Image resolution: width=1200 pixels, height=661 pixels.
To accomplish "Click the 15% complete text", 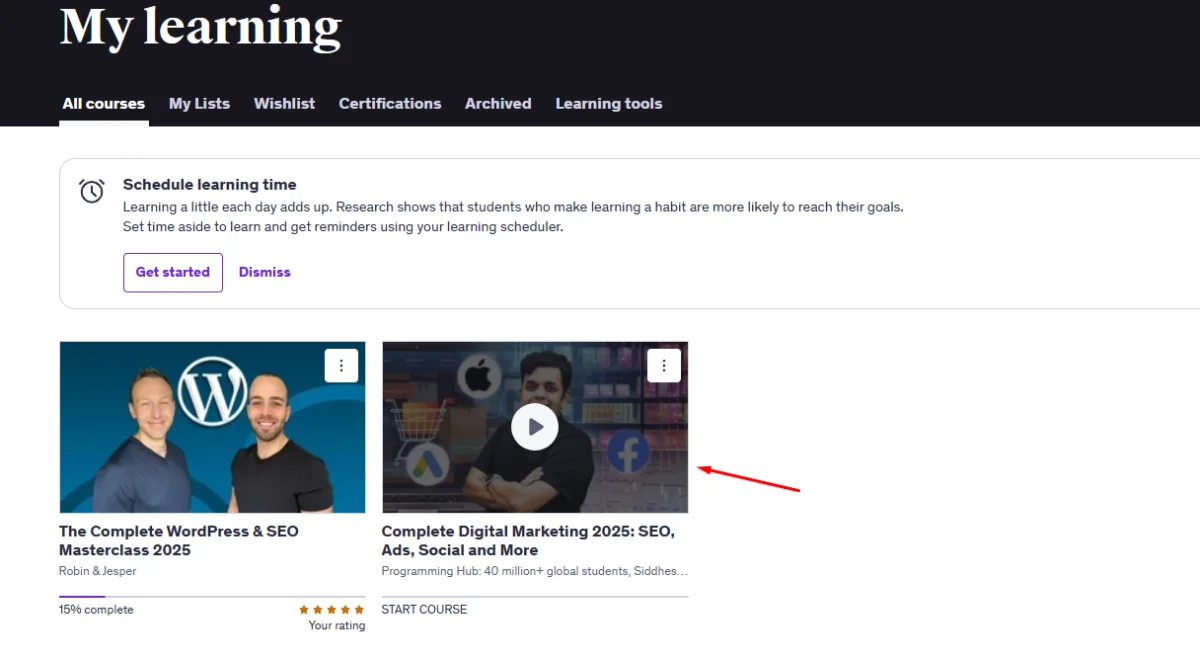I will pyautogui.click(x=96, y=609).
